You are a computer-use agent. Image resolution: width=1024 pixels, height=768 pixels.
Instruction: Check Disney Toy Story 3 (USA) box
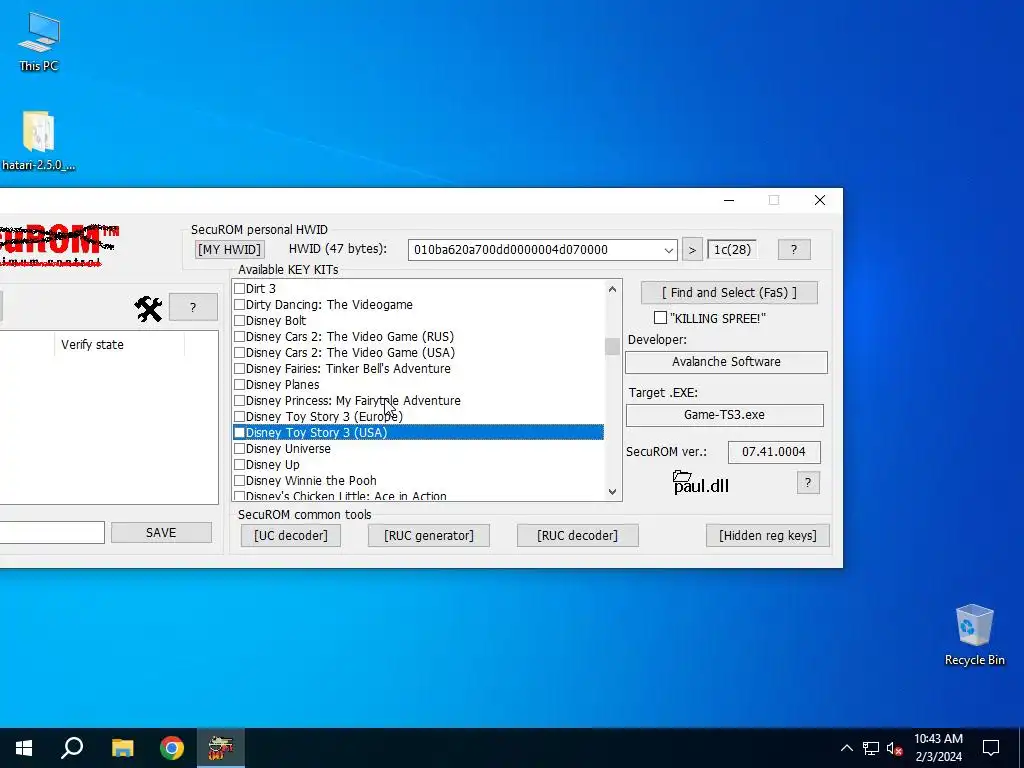tap(240, 432)
